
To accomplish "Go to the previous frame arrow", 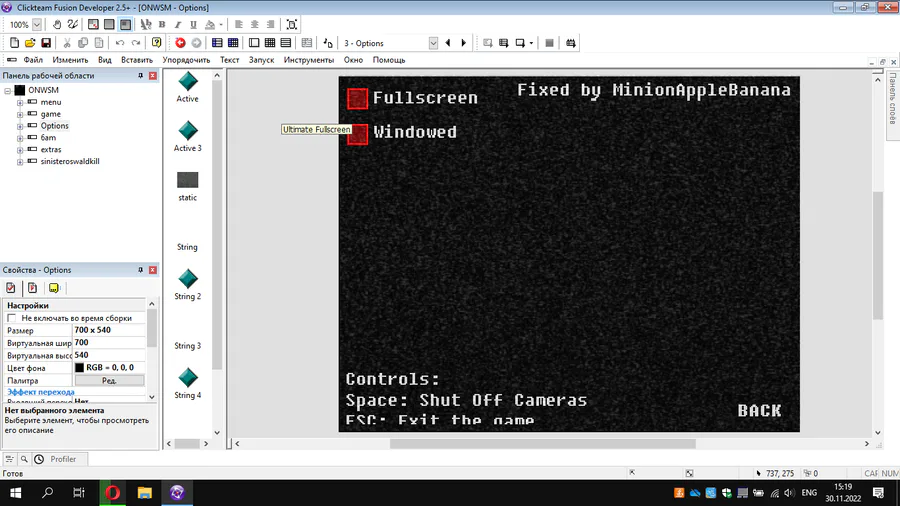I will coord(448,43).
